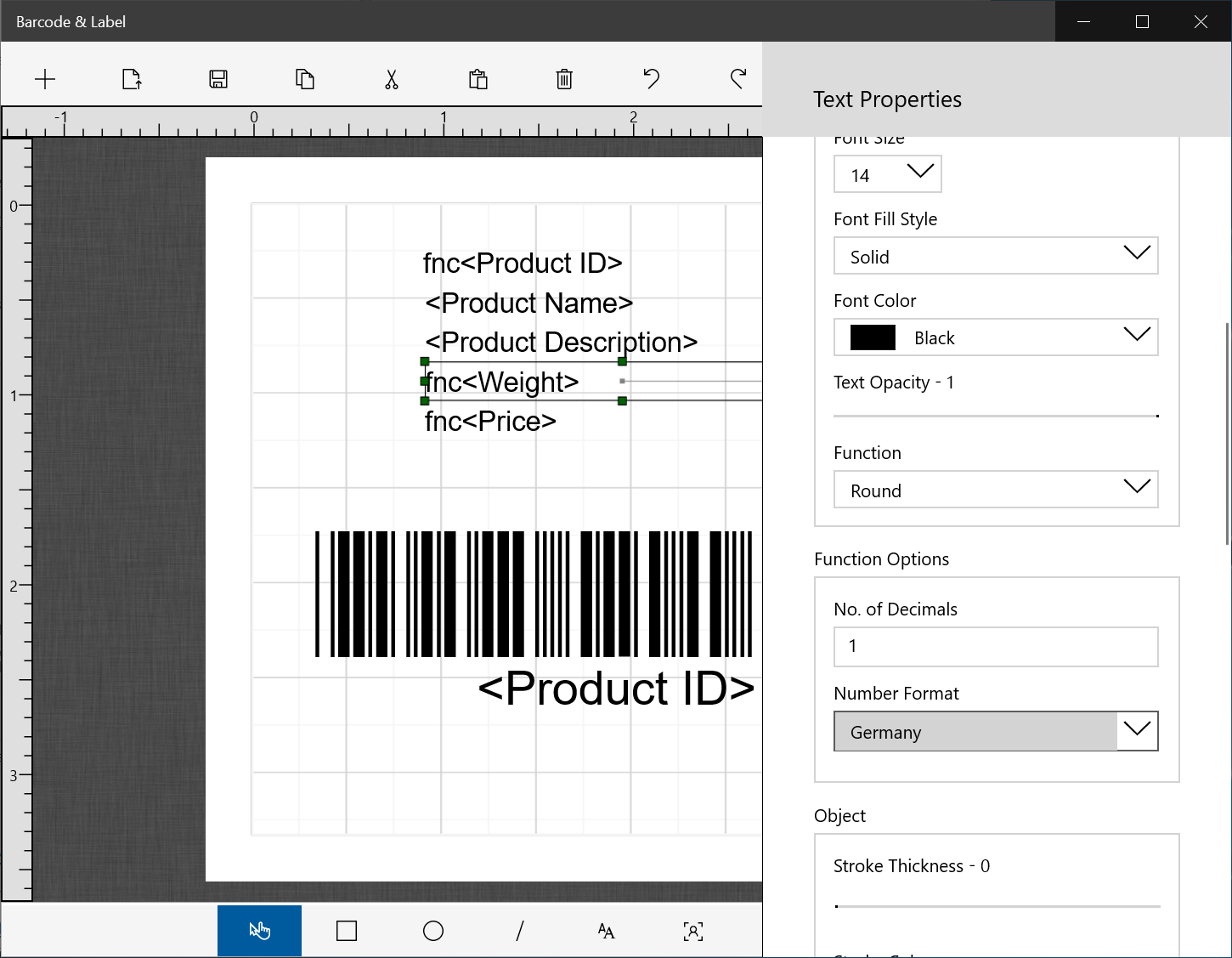Viewport: 1232px width, 958px height.
Task: Adjust the Stroke Thickness slider
Action: (x=996, y=906)
